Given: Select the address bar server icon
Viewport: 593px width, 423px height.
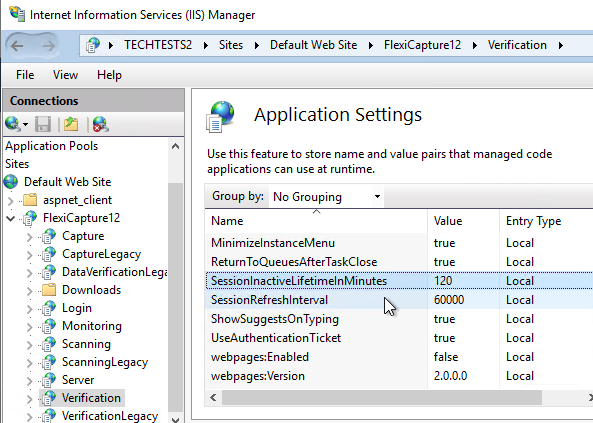Looking at the screenshot, I should tap(93, 45).
